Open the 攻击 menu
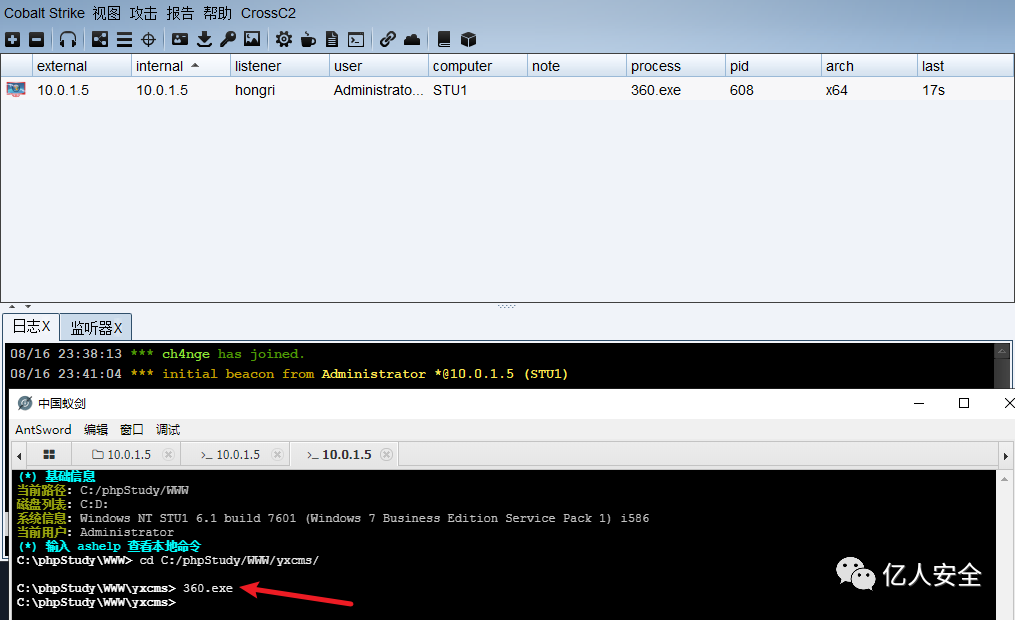1015x620 pixels. tap(143, 13)
